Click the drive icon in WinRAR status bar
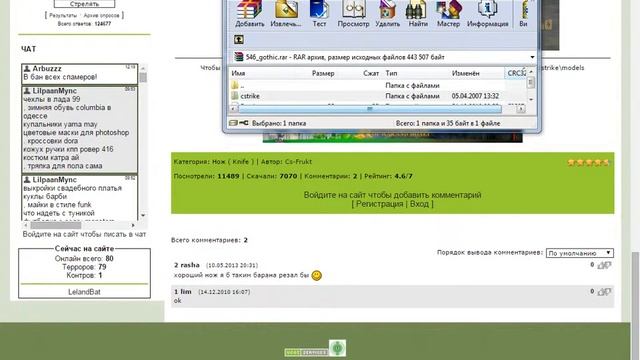The height and width of the screenshot is (360, 640). 233,123
